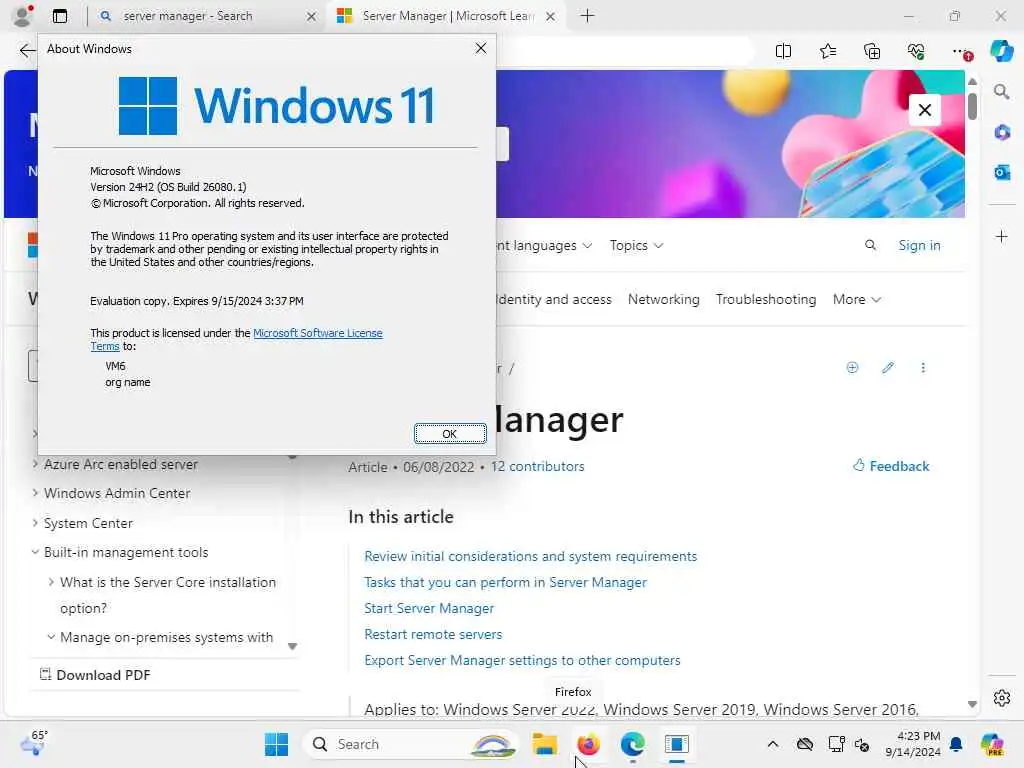
Task: Open Start Server Manager link
Action: 429,608
